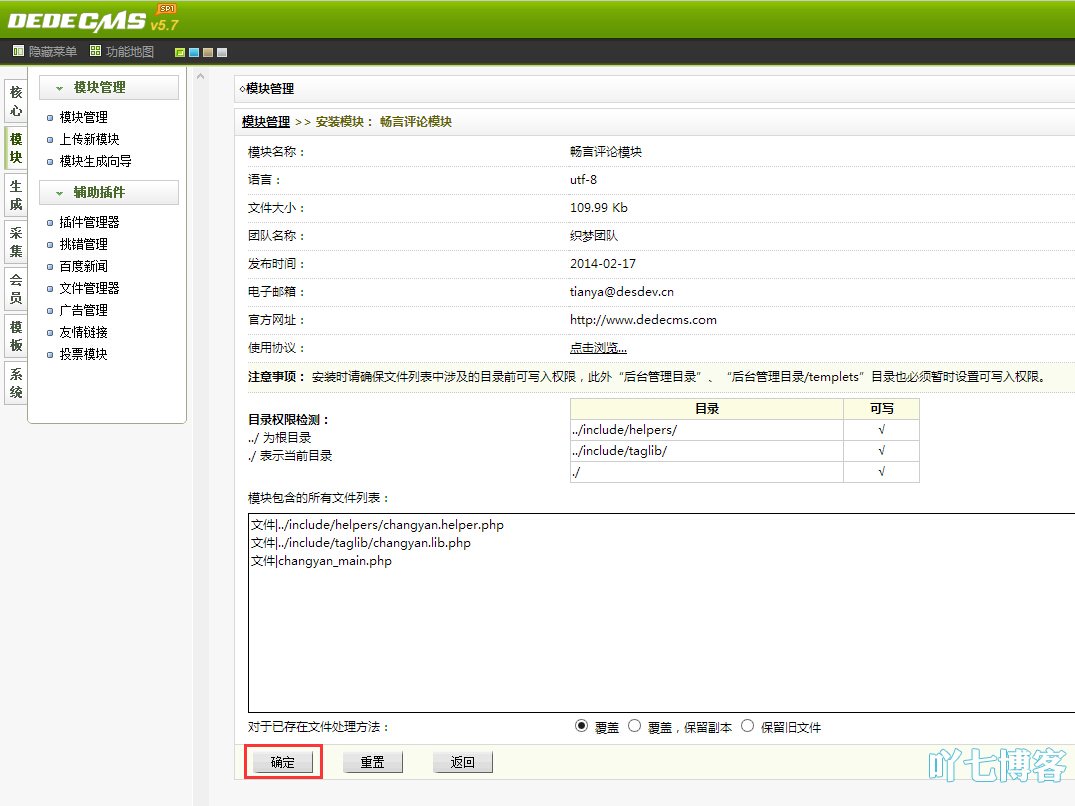
Task: Click the 确定 confirm button
Action: click(283, 762)
